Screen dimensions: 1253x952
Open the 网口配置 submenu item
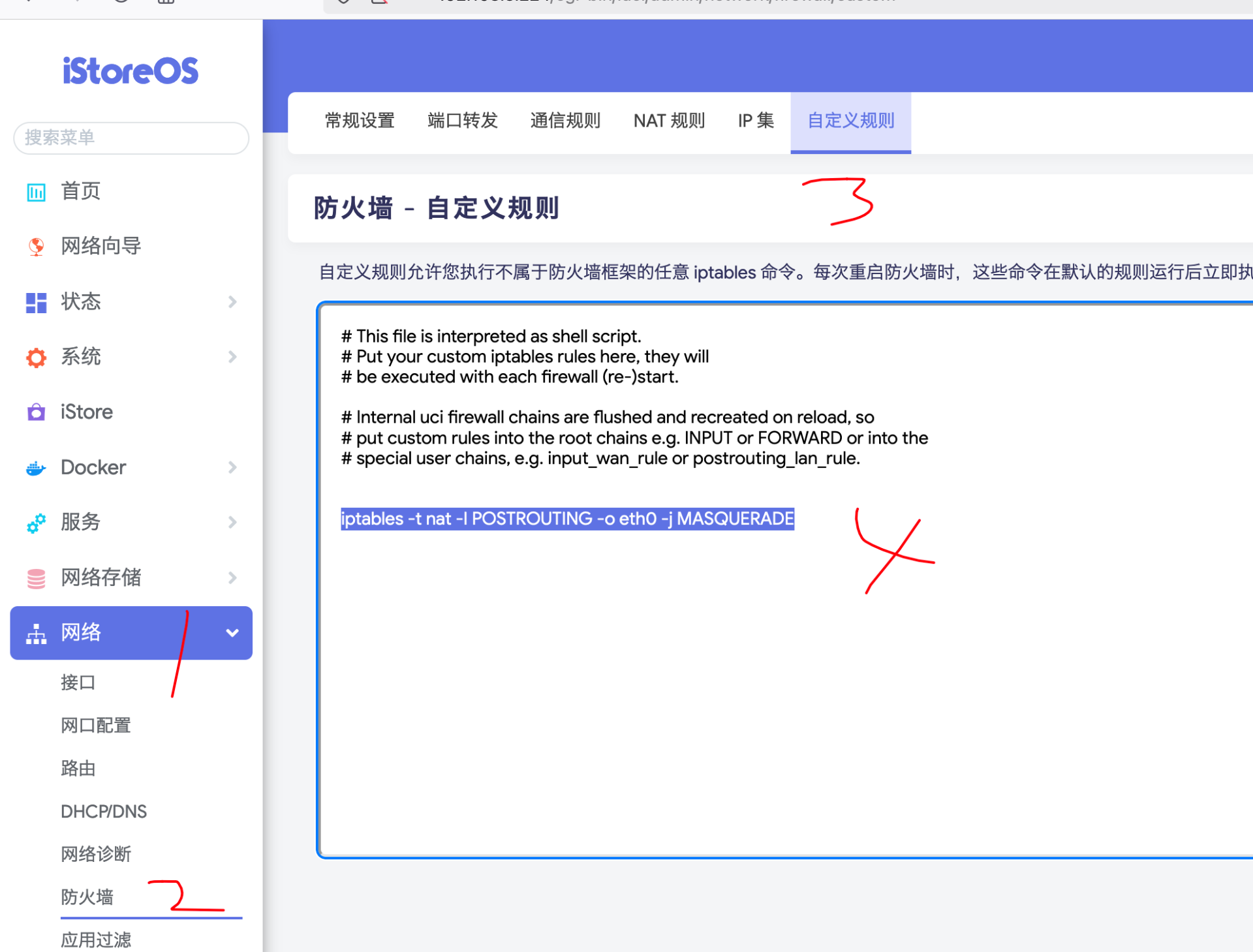(x=96, y=726)
